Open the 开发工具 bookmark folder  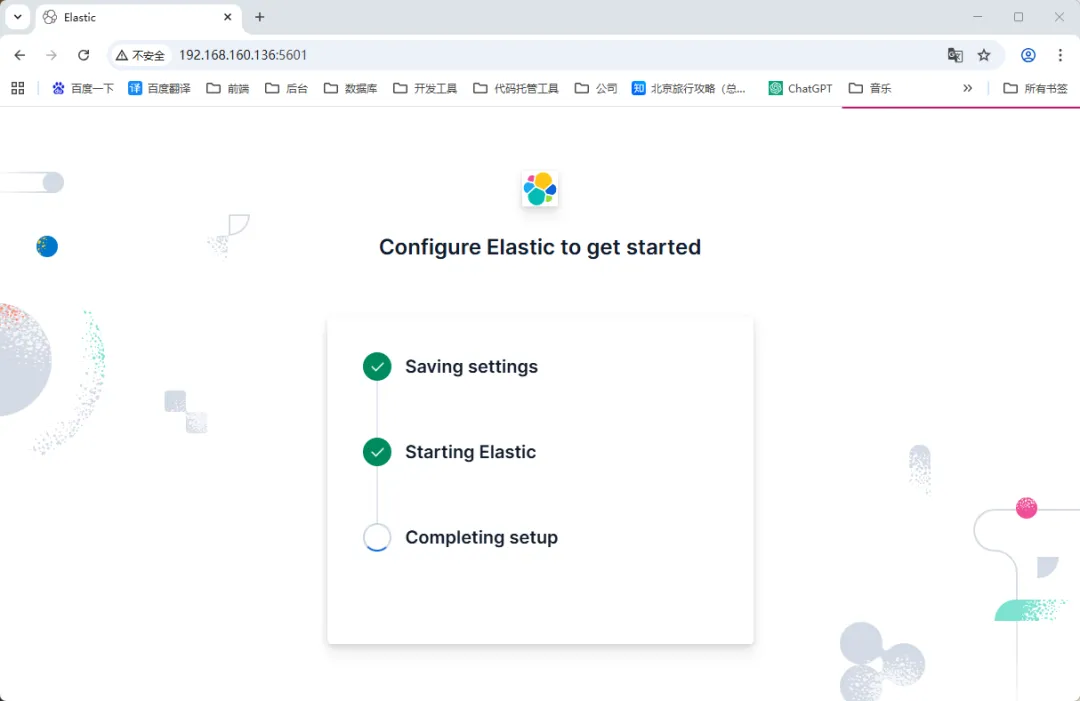pyautogui.click(x=425, y=88)
